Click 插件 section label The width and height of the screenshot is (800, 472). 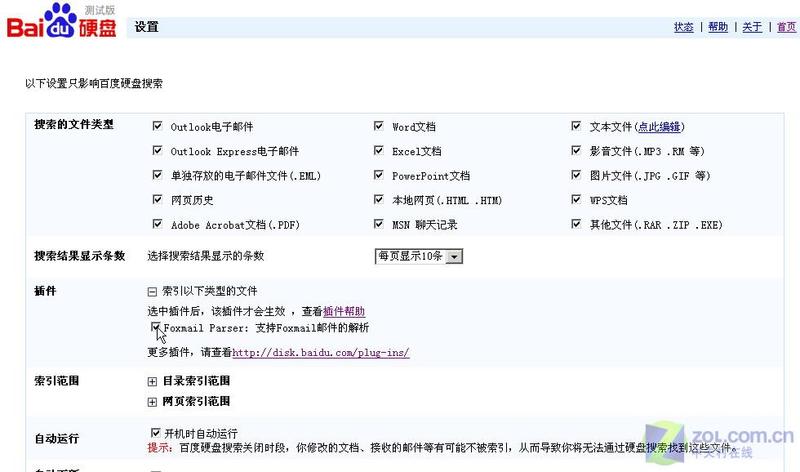(45, 291)
